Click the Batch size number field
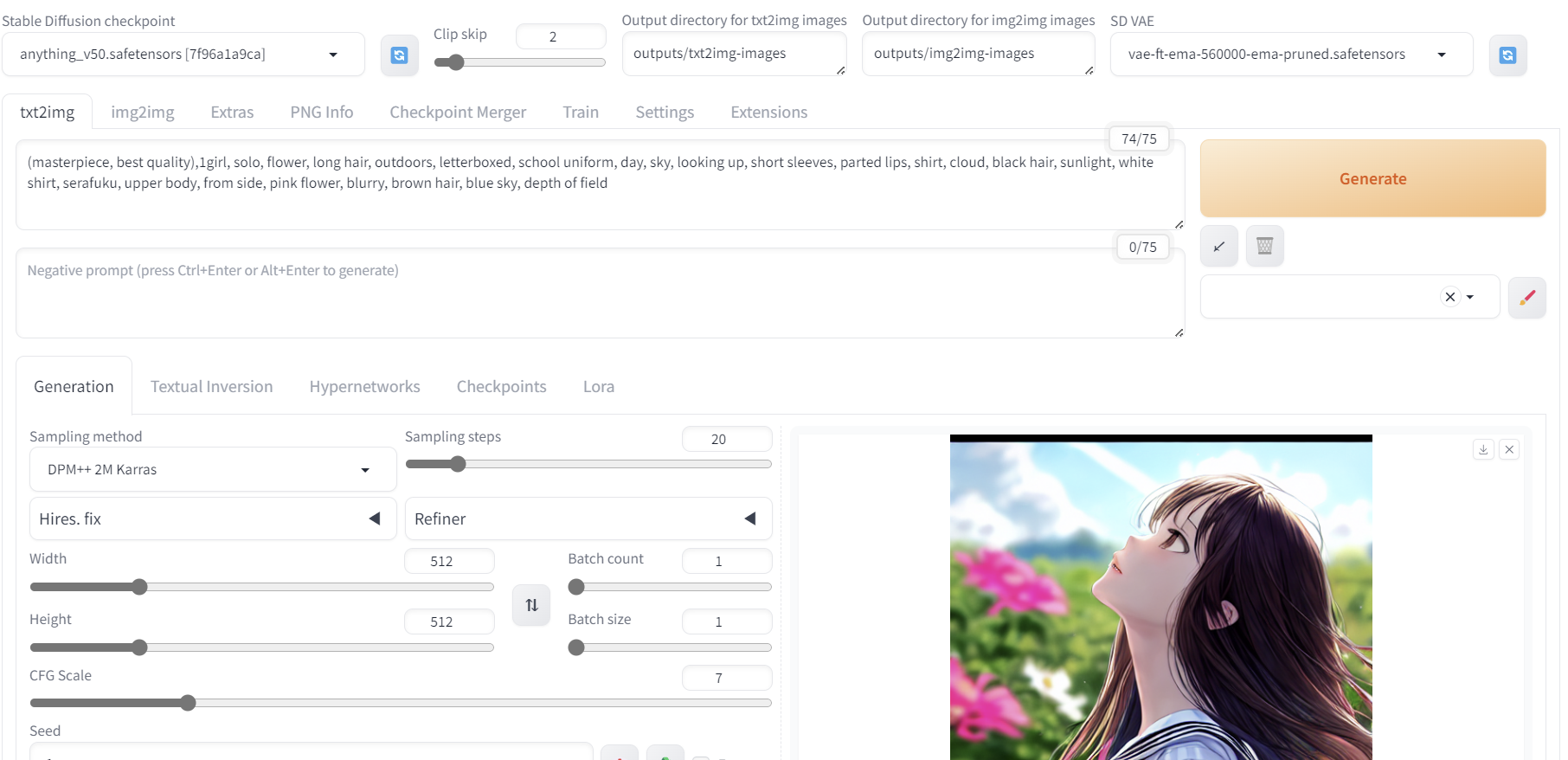 click(x=727, y=622)
